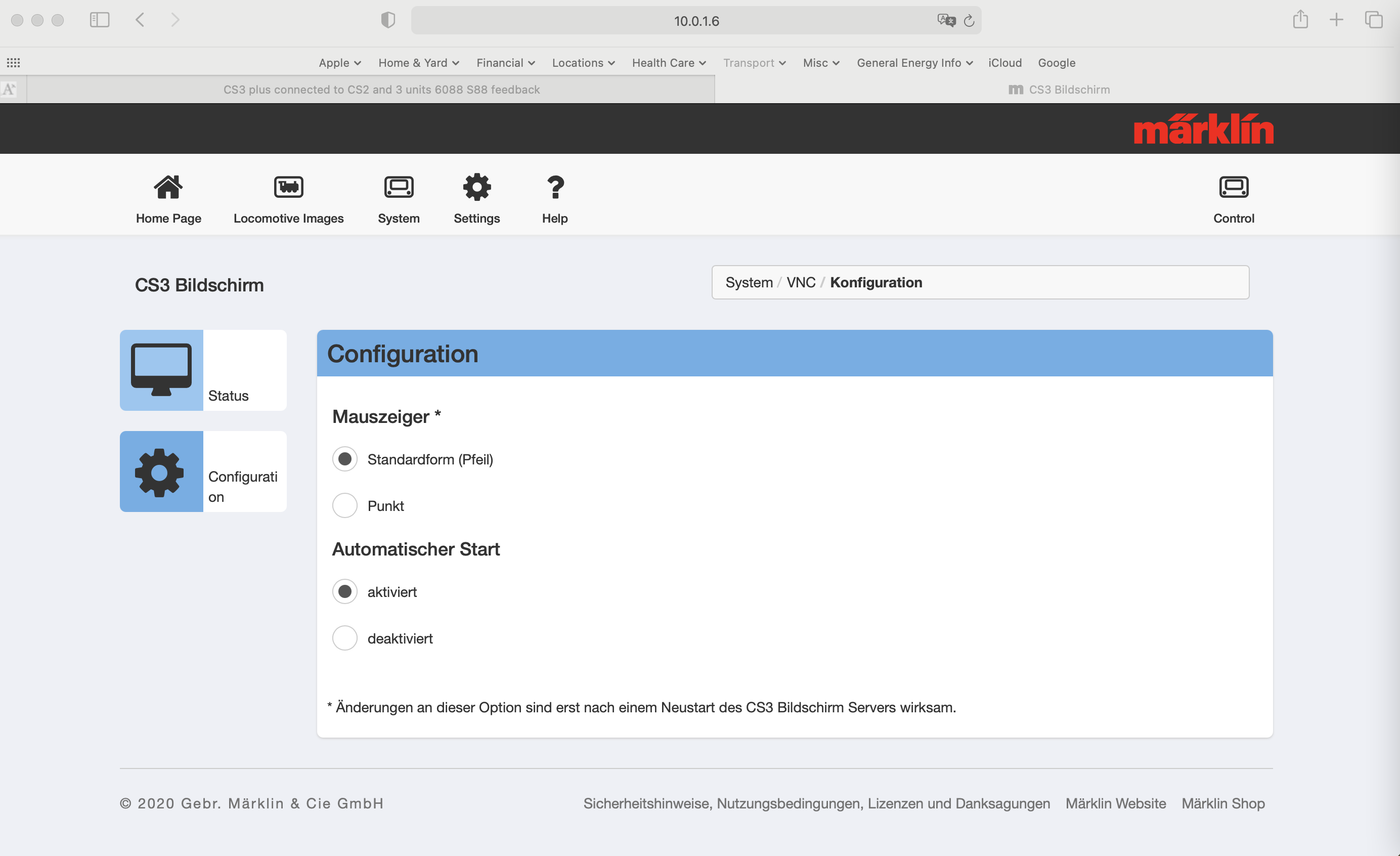
Task: Click the Configuration panel header
Action: [794, 353]
